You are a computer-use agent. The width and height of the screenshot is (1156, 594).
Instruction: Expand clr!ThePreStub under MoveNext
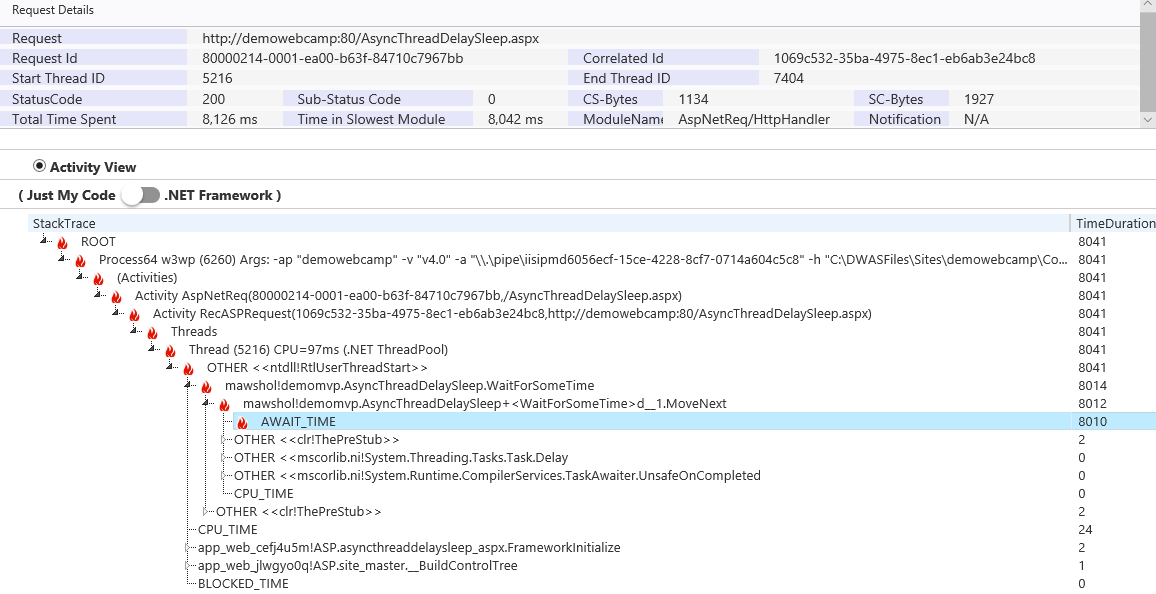pos(223,439)
